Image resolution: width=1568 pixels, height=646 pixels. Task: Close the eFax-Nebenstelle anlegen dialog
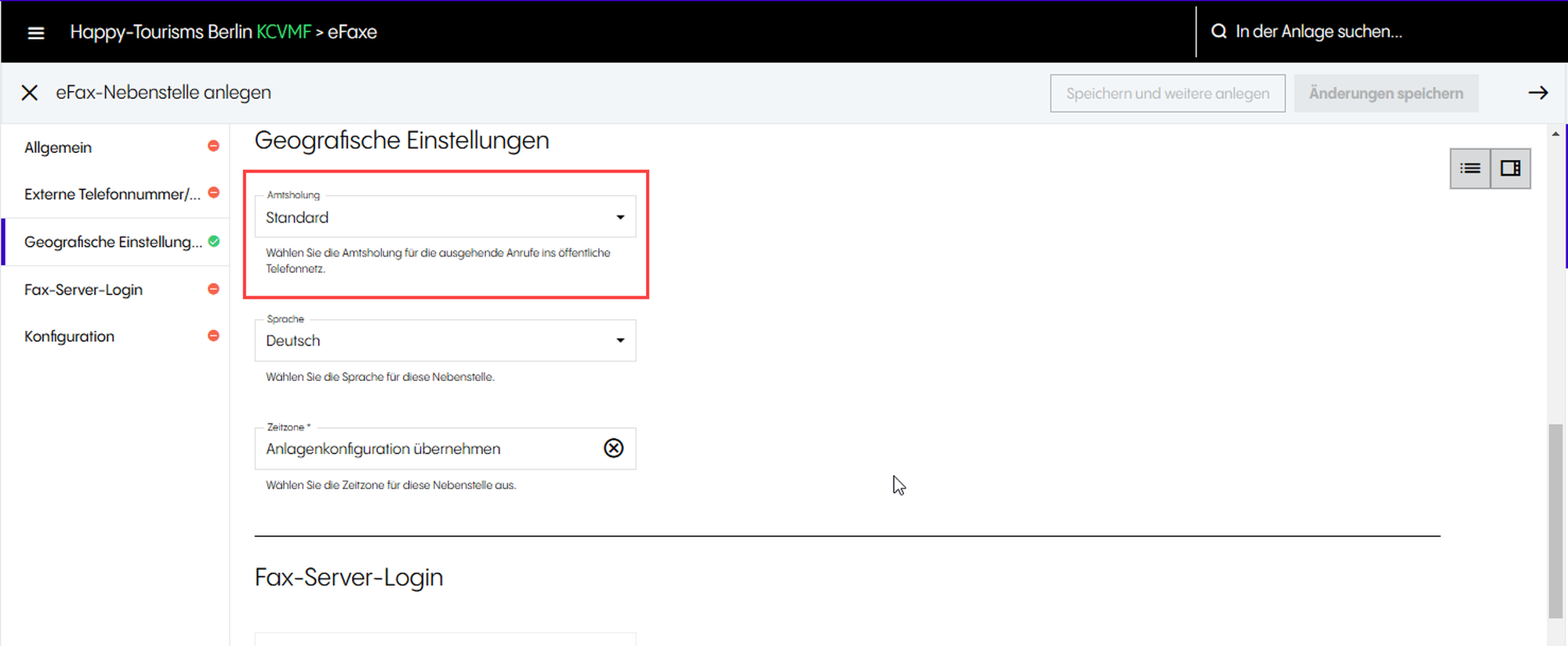tap(30, 93)
